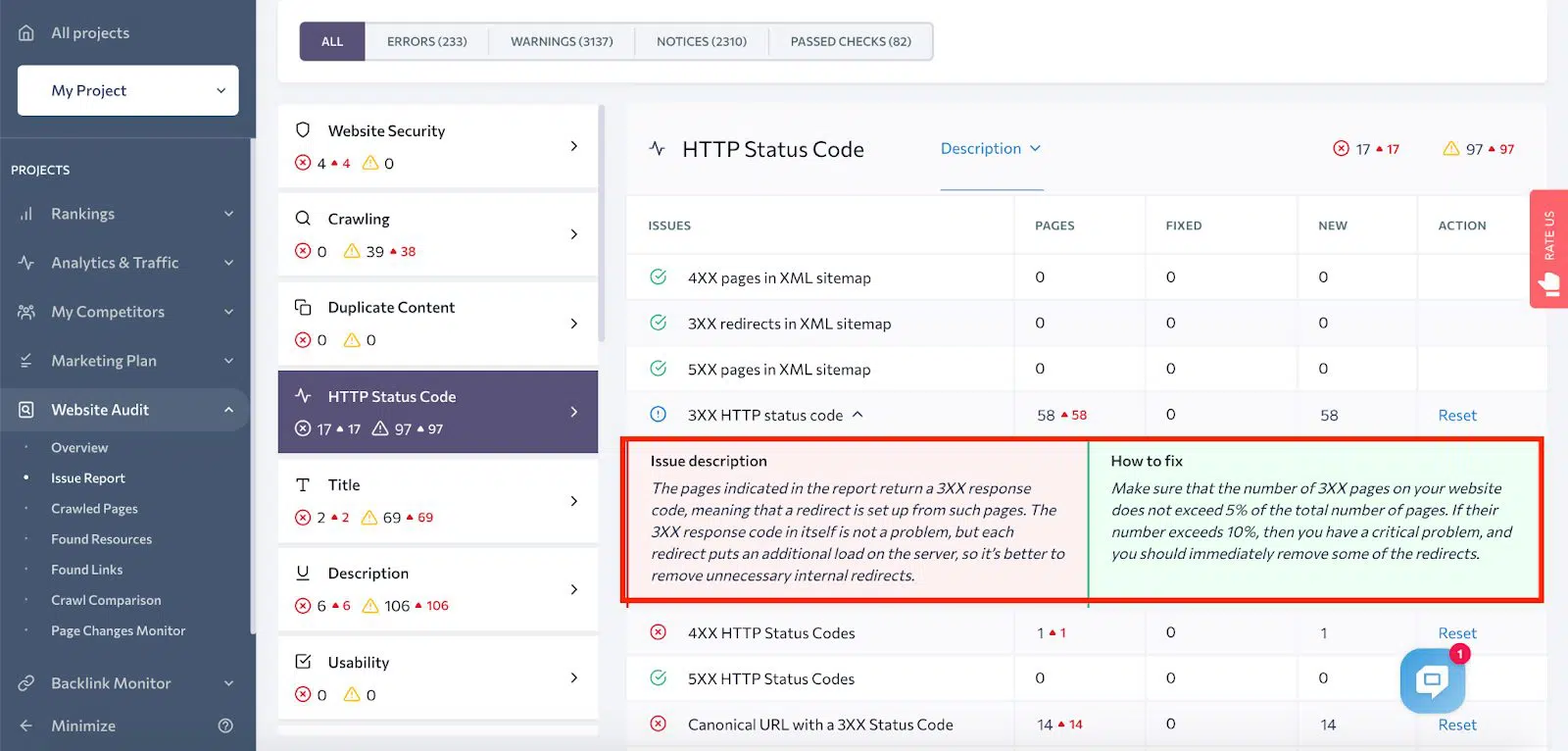Viewport: 1568px width, 751px height.
Task: Click the Website Security shield icon
Action: click(303, 130)
